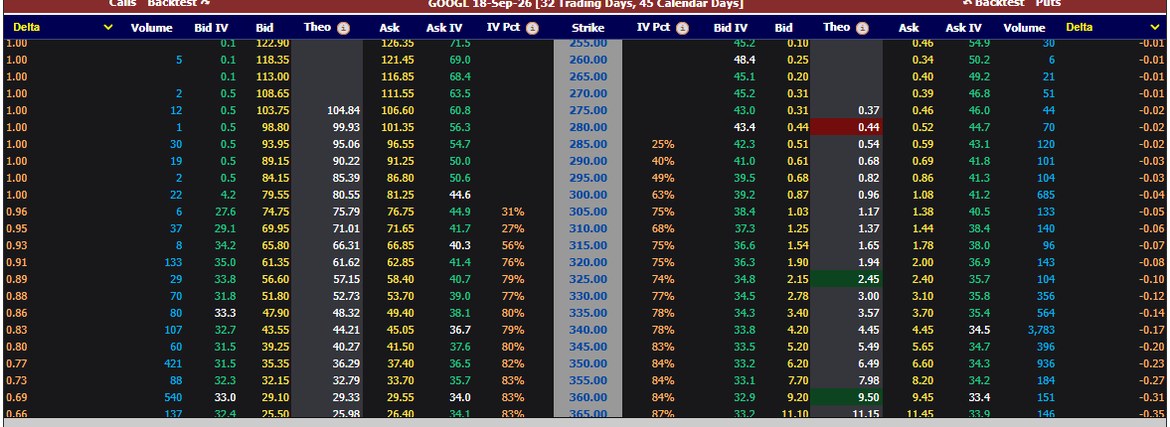Click call bid 29.10
1170x427 pixels.
[275, 397]
